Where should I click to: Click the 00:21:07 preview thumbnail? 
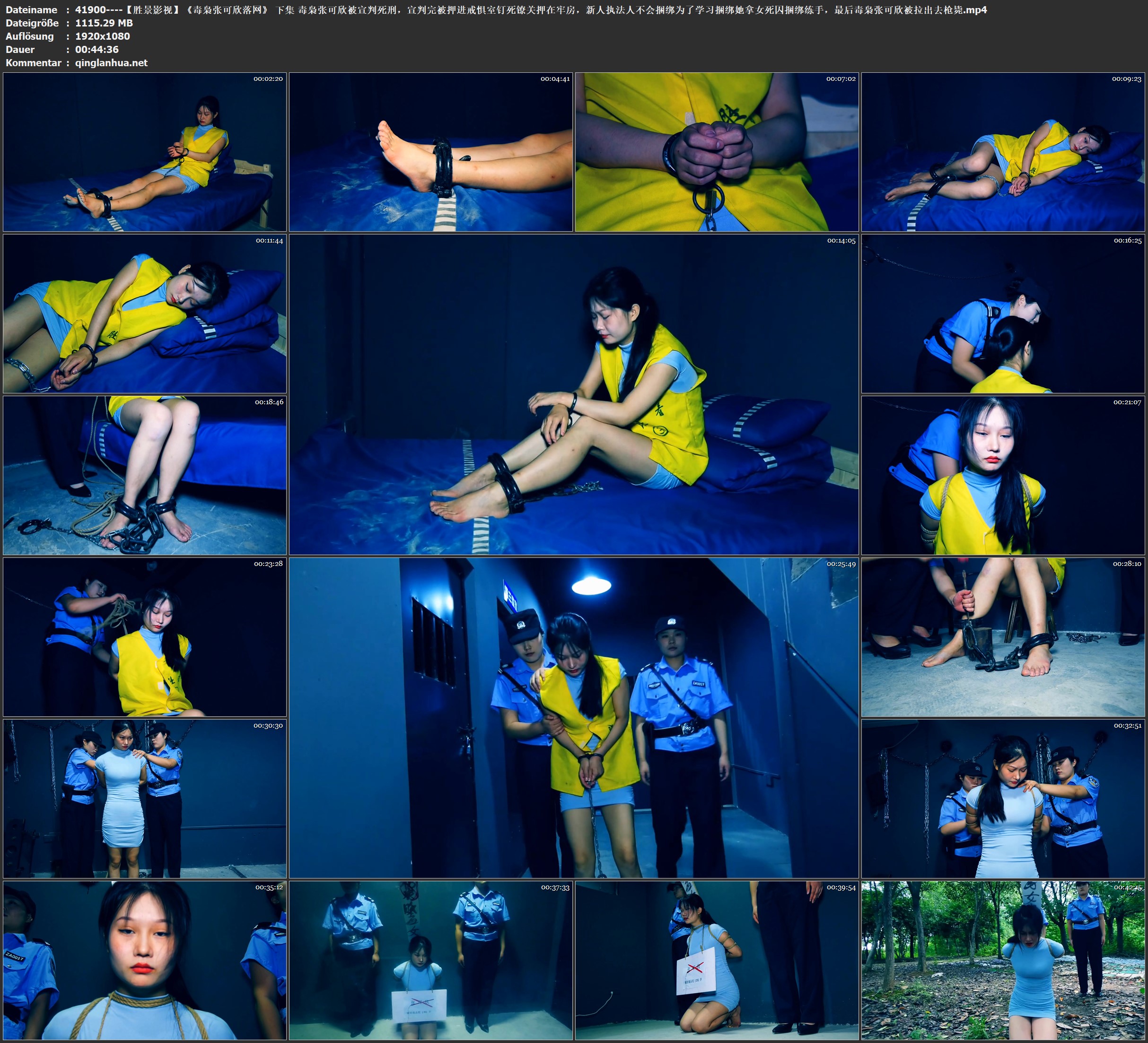[x=1003, y=475]
